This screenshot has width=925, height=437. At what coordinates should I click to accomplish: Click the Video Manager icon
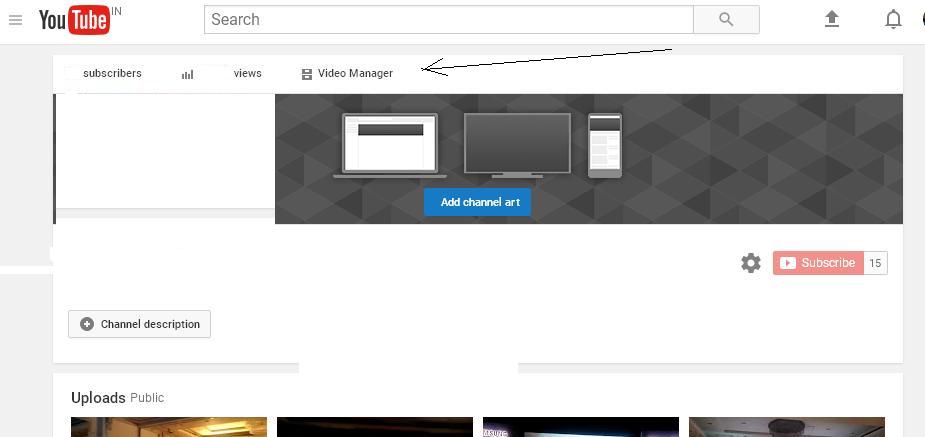[x=306, y=74]
